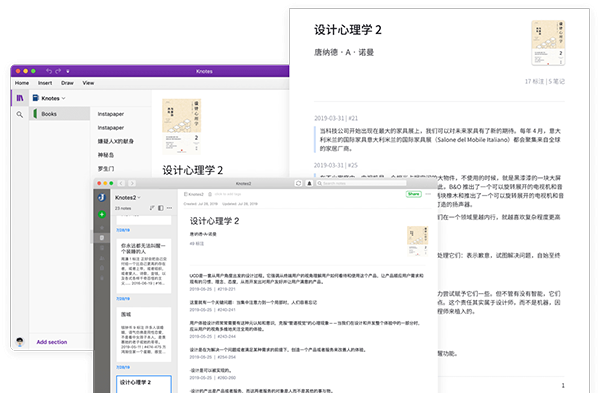Click the Redo arrow in OneNote title bar
Screen dimensions: 600x393
(58, 71)
